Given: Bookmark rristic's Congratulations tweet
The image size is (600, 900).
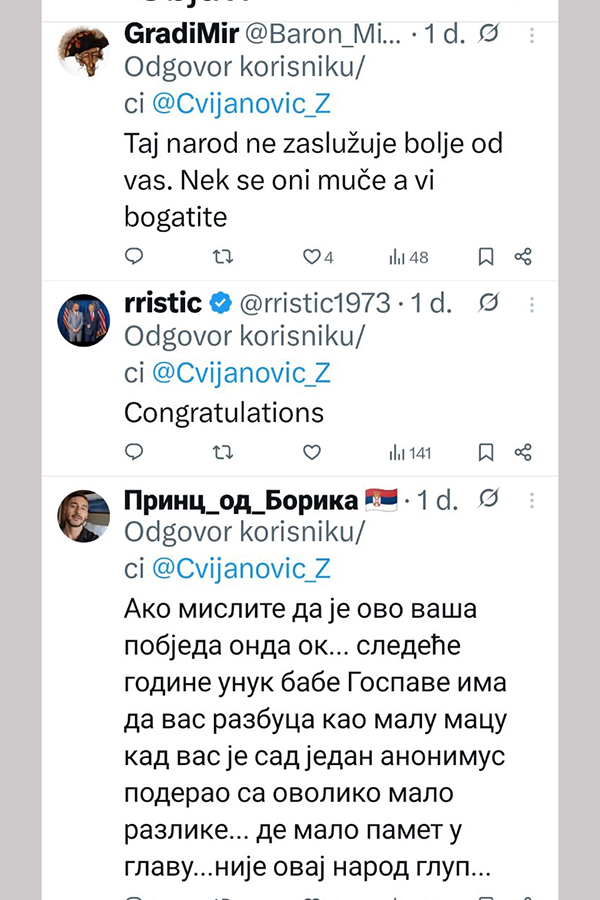Looking at the screenshot, I should (x=486, y=453).
